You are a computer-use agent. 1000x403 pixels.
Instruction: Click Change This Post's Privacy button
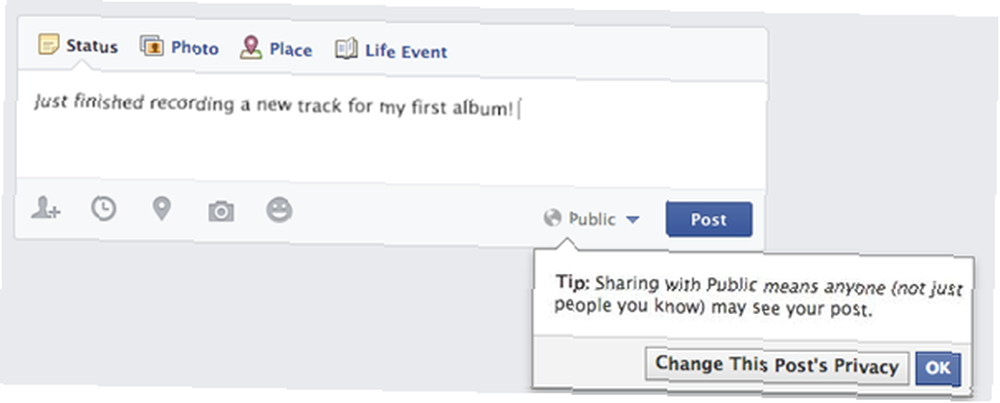pyautogui.click(x=777, y=367)
